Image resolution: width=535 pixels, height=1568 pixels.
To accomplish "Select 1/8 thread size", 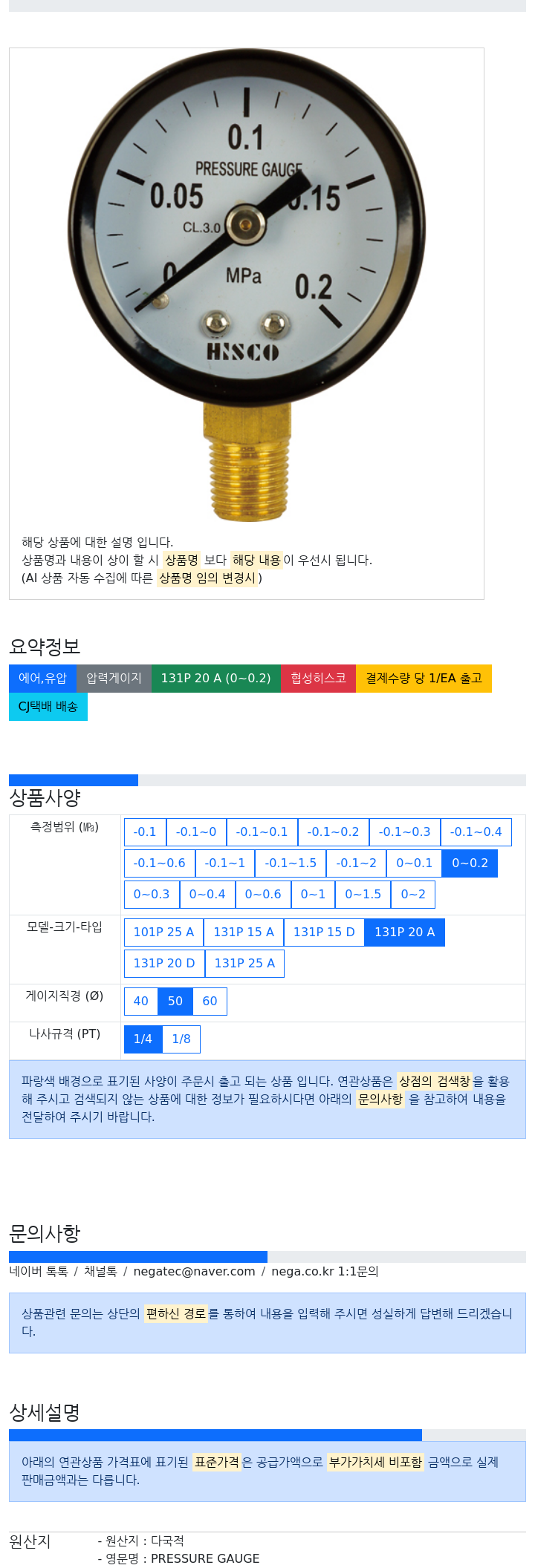I will (x=181, y=1039).
